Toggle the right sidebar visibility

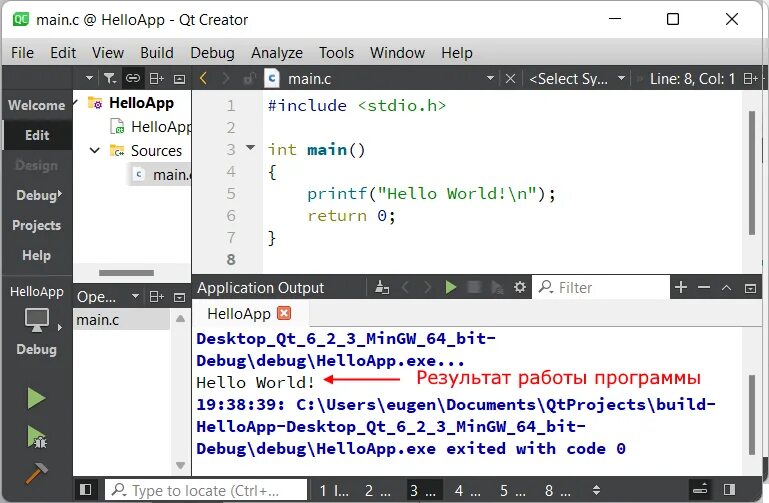[729, 489]
